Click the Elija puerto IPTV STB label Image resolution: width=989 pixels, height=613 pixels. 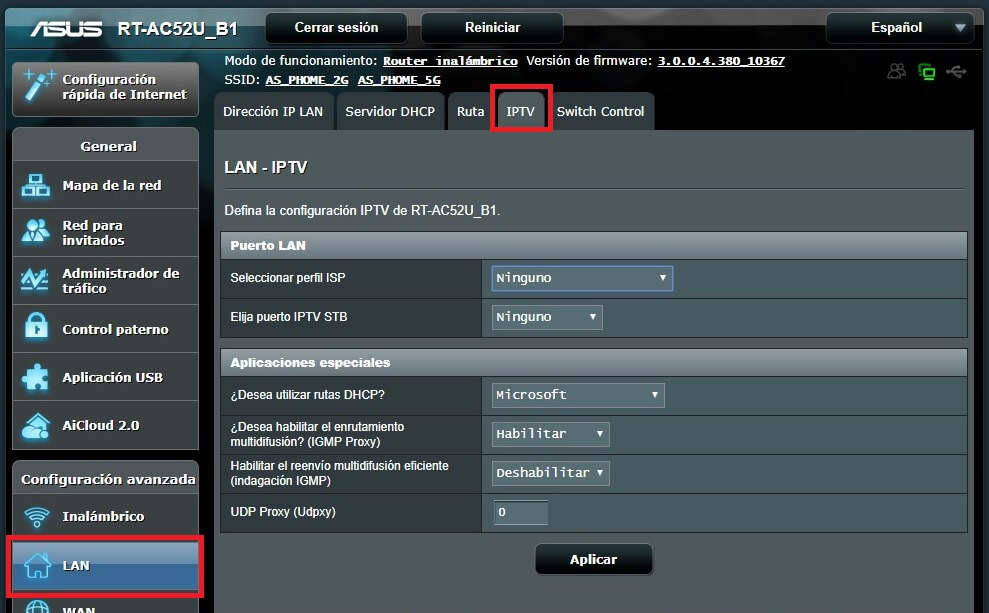(289, 317)
